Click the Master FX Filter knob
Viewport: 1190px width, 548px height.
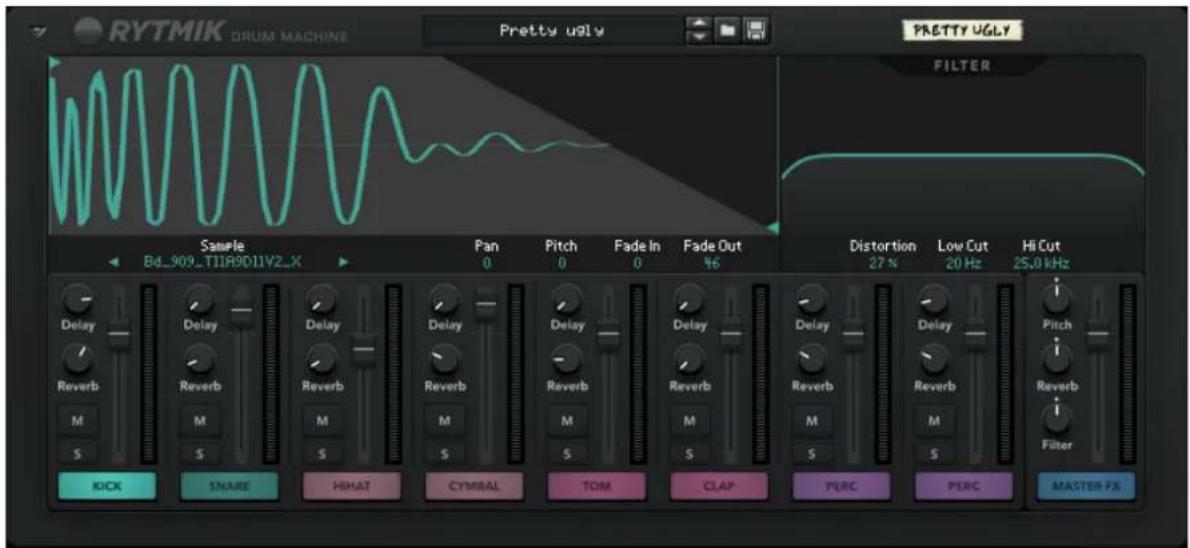tap(1056, 417)
